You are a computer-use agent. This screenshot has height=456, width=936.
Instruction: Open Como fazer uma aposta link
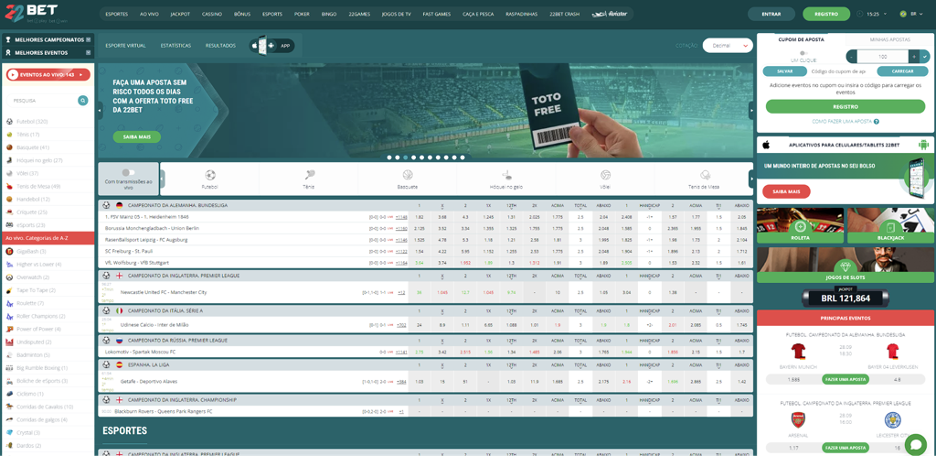point(842,121)
